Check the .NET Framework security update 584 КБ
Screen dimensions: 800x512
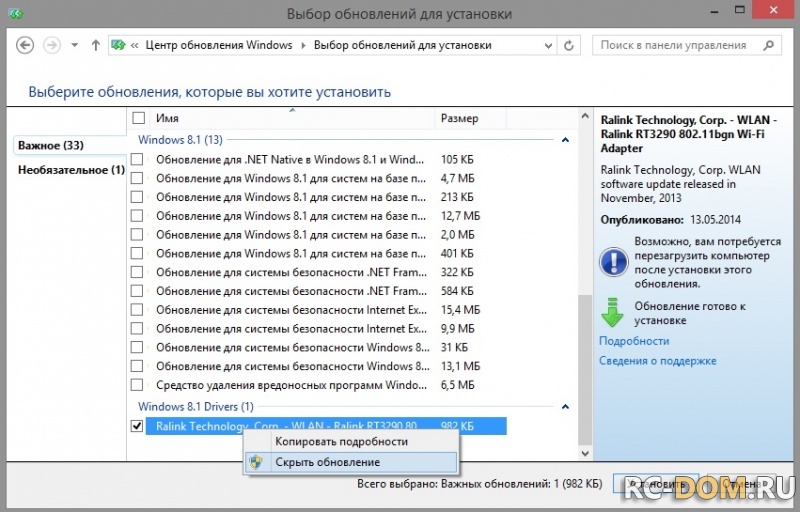tap(137, 291)
